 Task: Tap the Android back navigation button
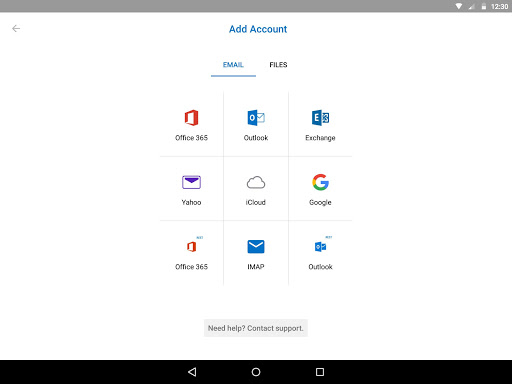point(192,372)
